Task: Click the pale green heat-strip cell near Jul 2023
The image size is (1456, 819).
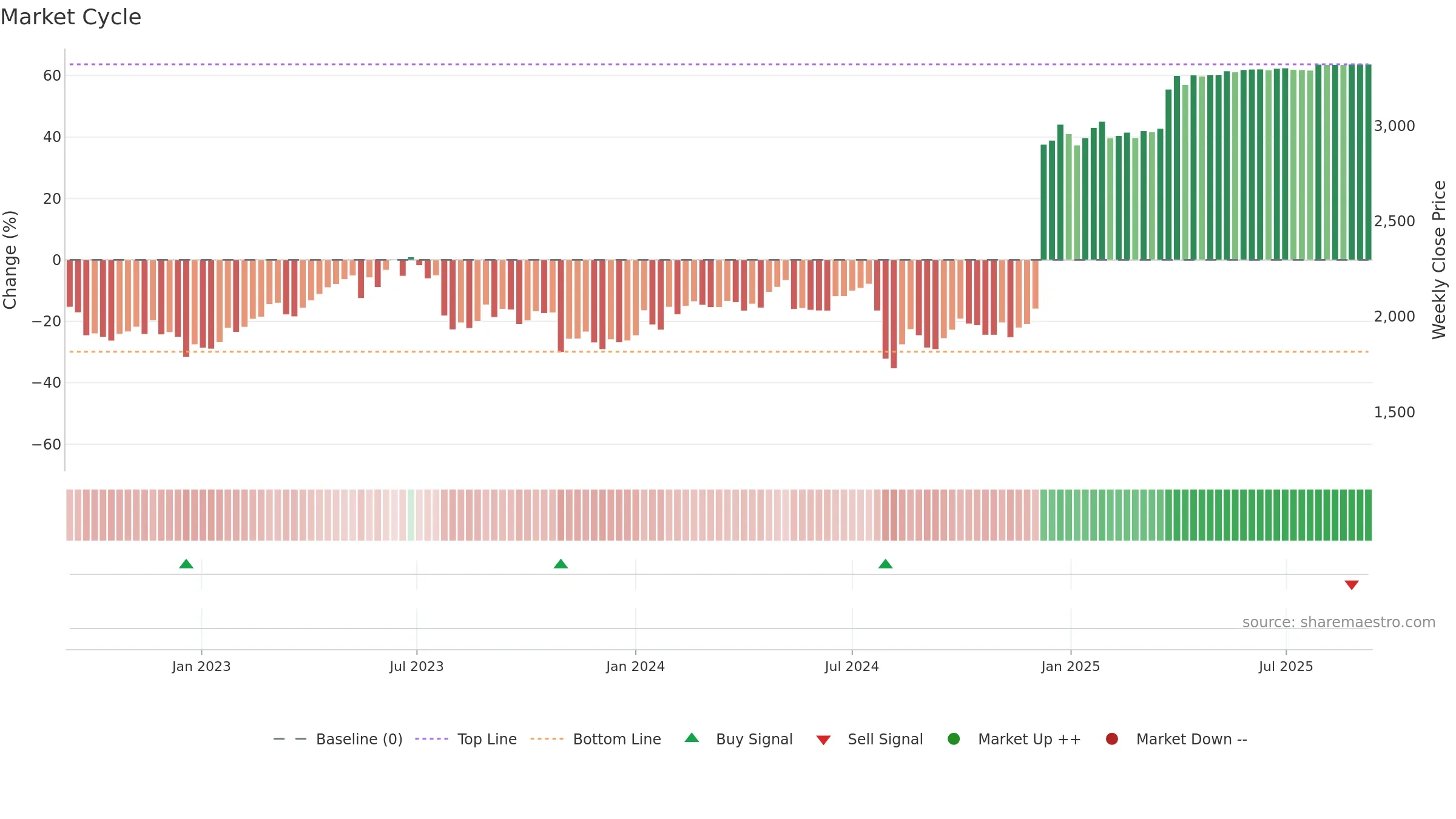Action: [x=411, y=515]
